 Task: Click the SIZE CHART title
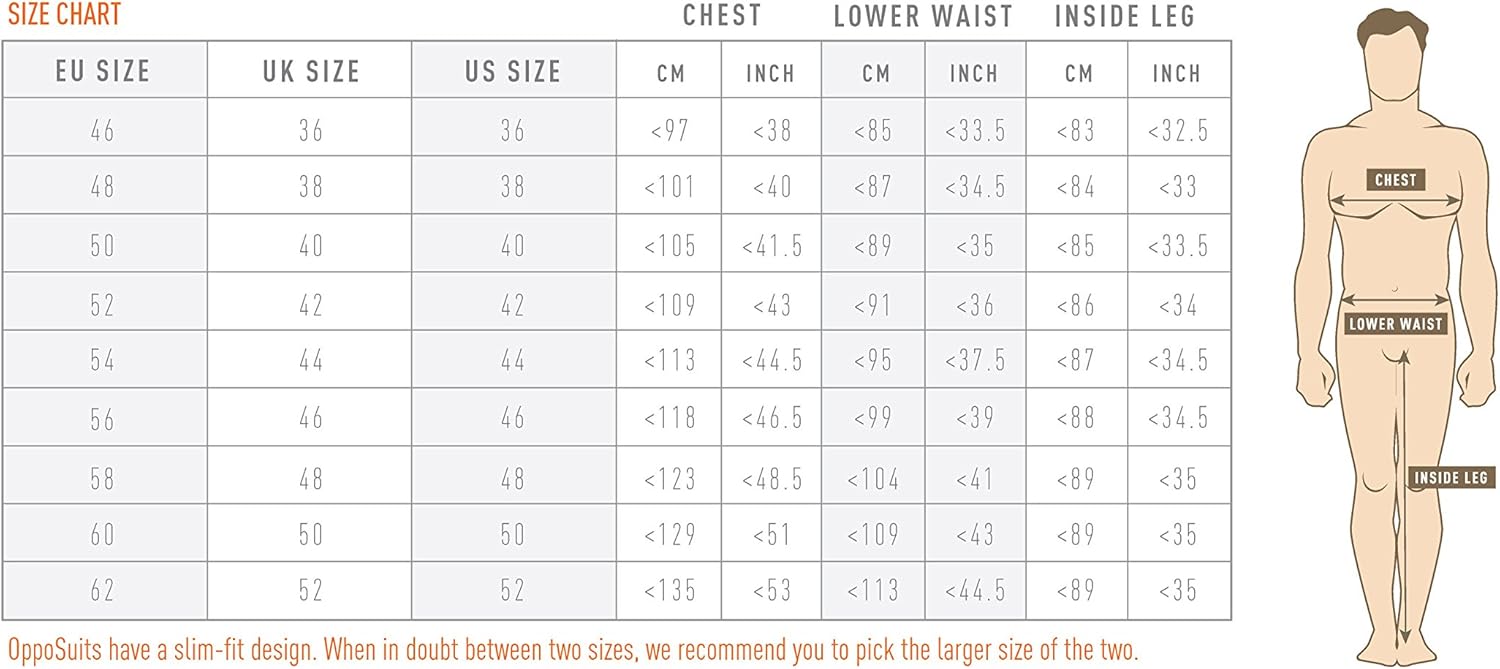pos(64,15)
